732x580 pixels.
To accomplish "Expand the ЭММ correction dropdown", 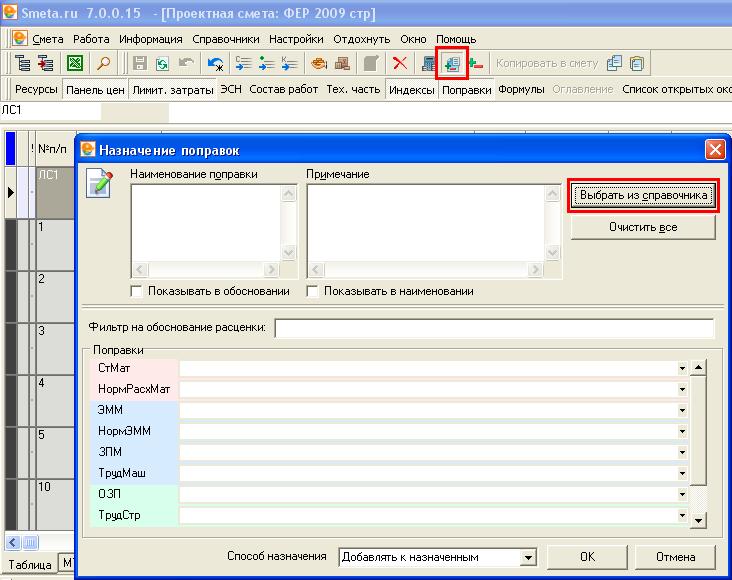I will (x=682, y=409).
